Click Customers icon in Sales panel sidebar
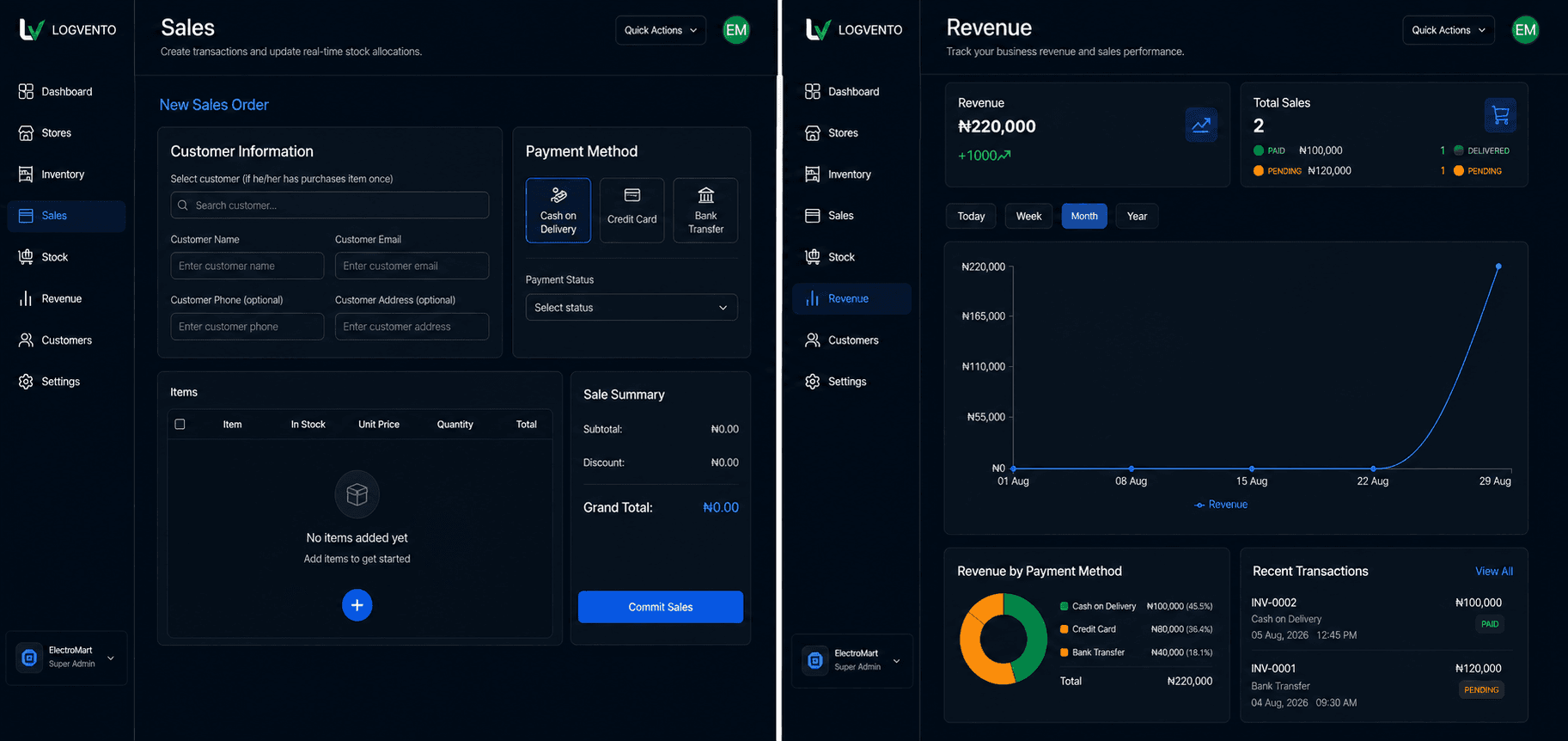 click(x=26, y=340)
